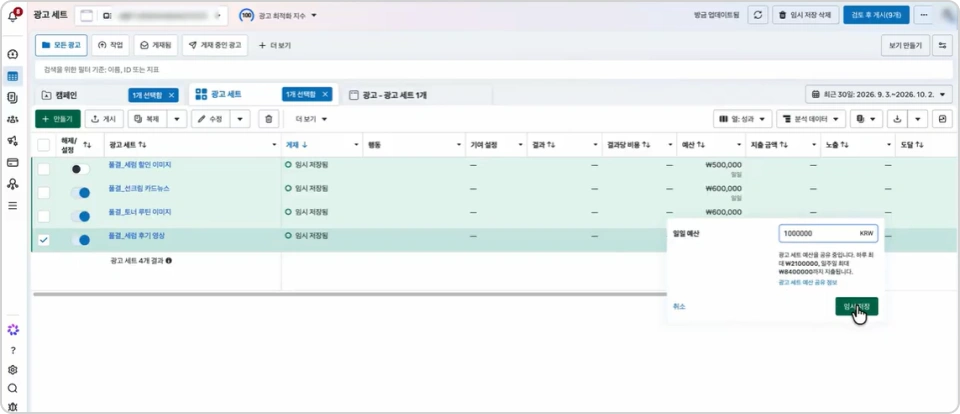Tick the checkbox for 풀결_세럼 할인 이미지

[43, 169]
